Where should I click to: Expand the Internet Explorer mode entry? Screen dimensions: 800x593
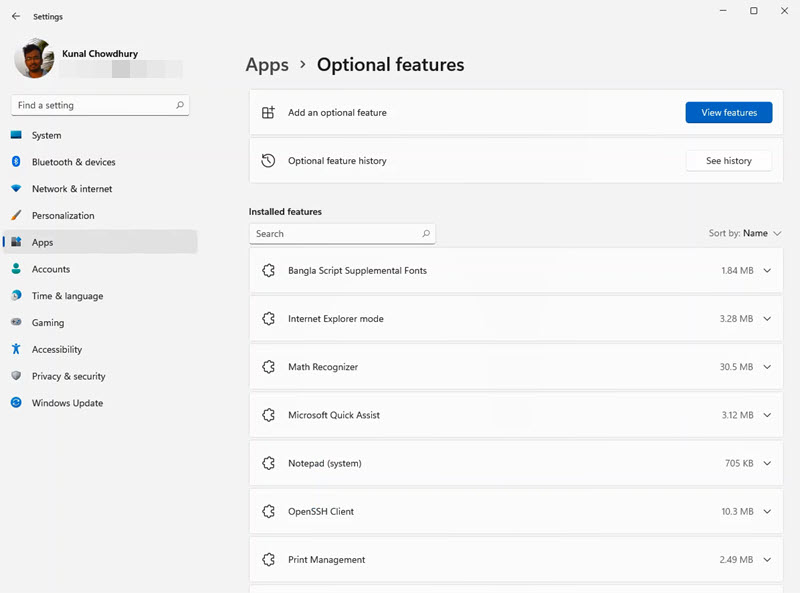click(767, 318)
